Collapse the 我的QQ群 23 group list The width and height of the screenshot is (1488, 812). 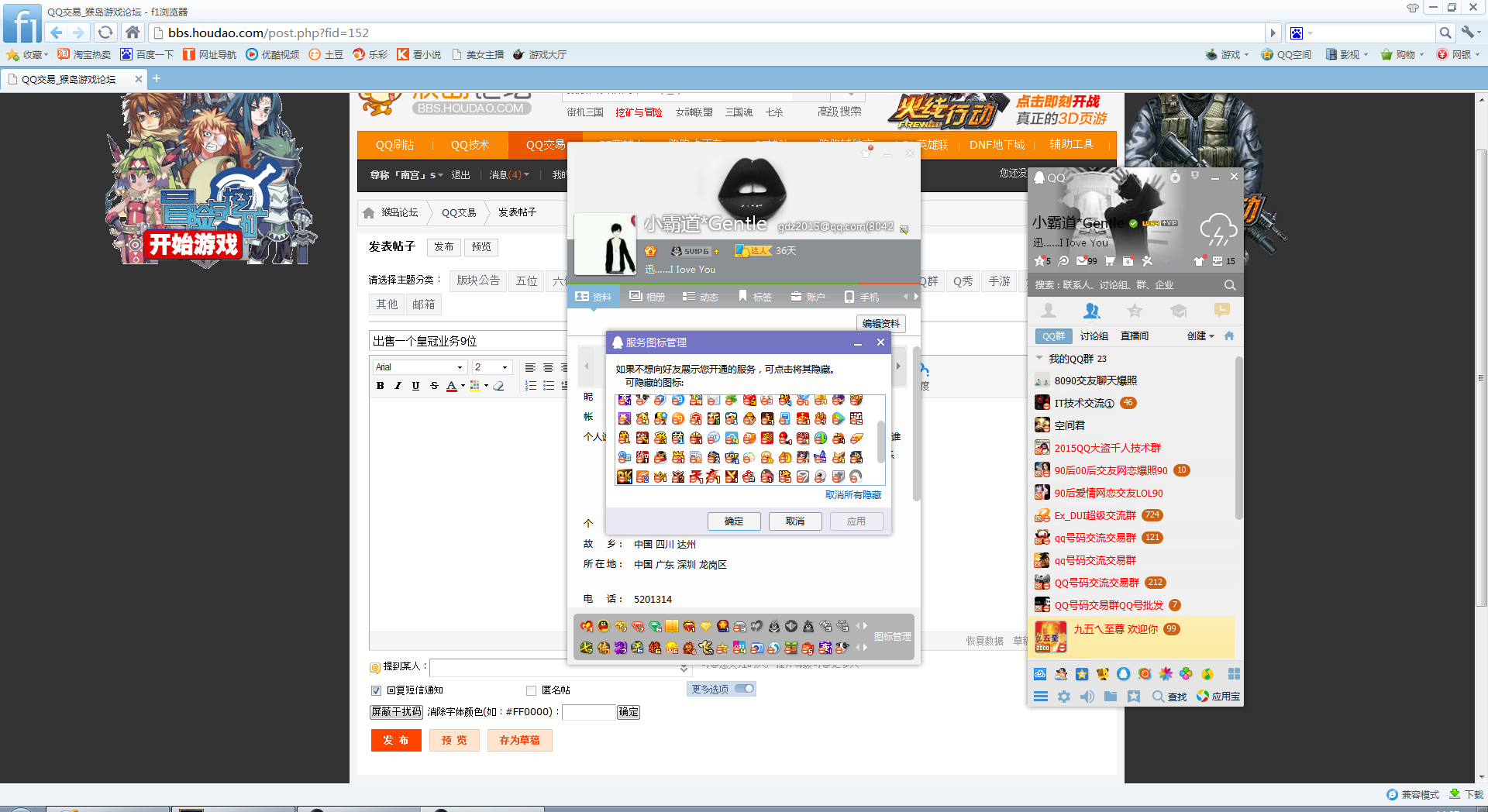pos(1040,359)
